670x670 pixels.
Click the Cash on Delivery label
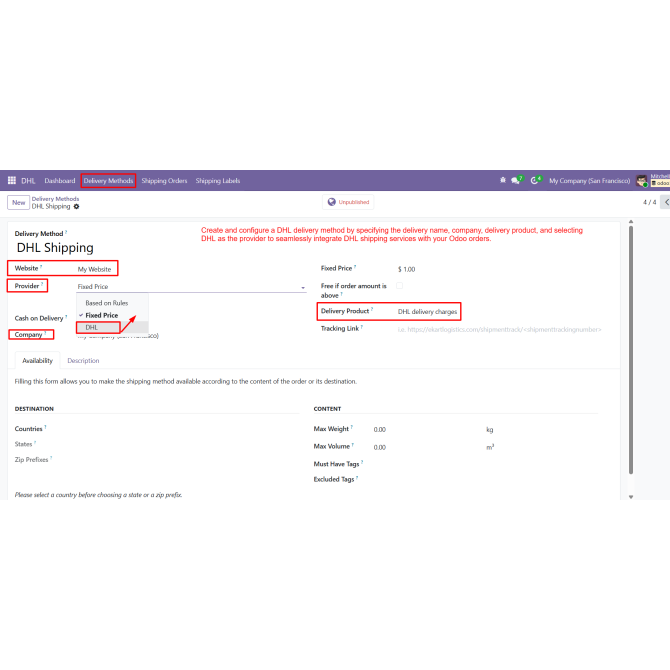(39, 318)
